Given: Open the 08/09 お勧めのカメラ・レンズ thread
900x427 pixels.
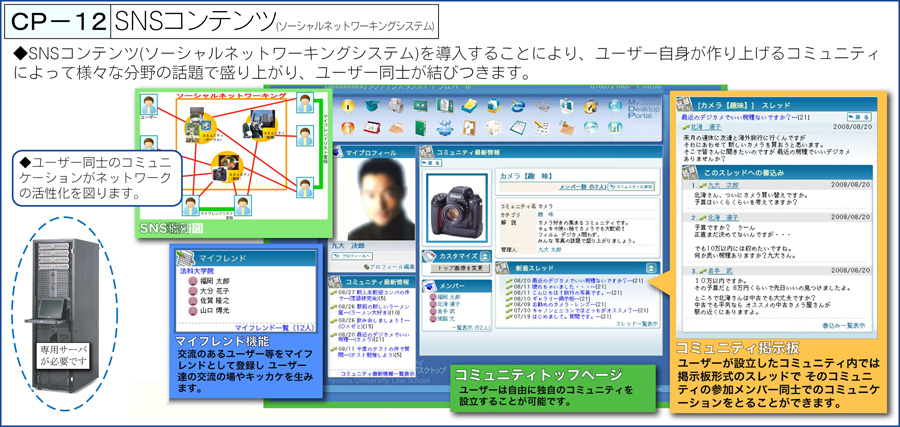Looking at the screenshot, I should point(560,304).
